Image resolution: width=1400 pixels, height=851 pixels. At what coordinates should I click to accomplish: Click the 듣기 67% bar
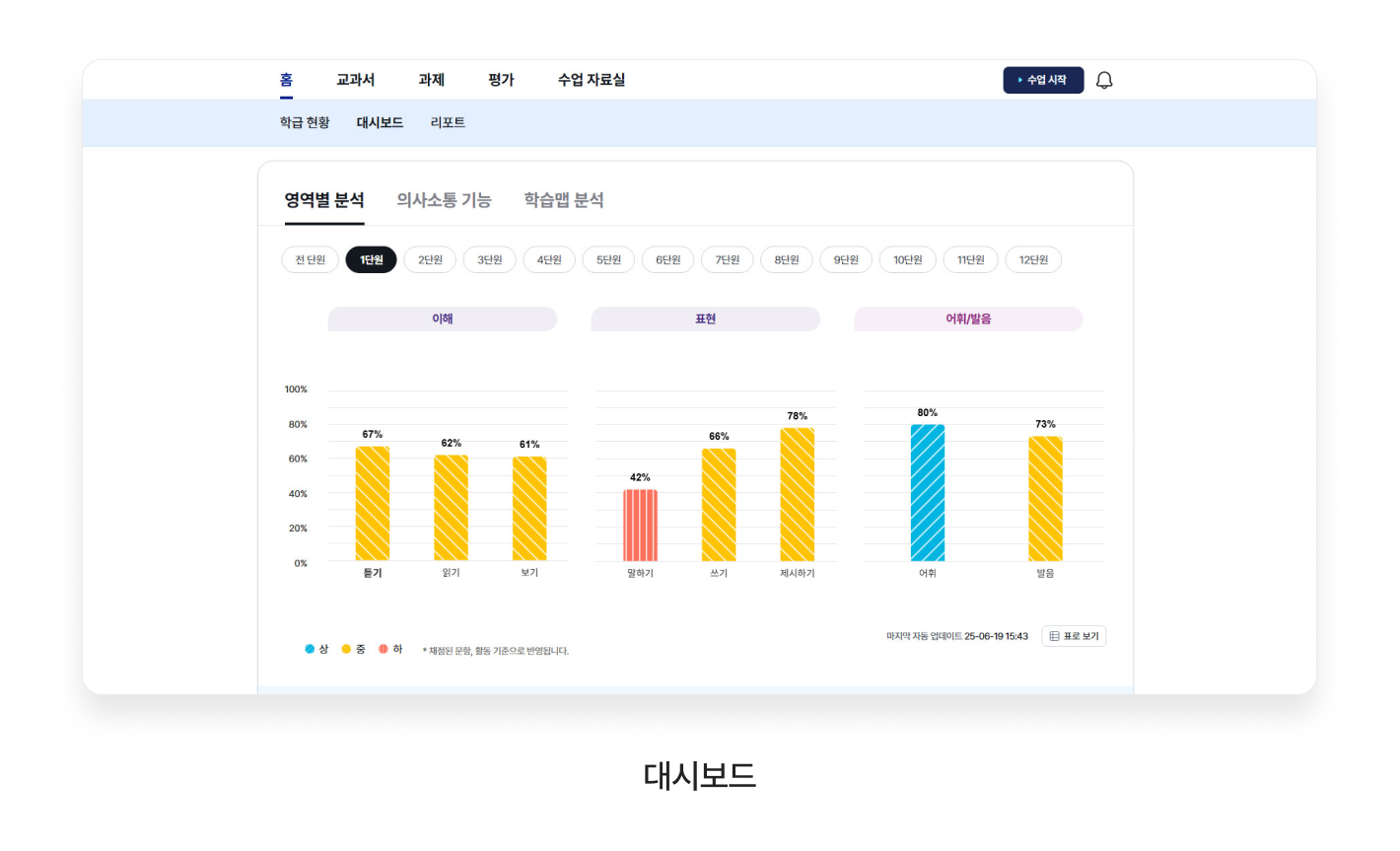point(373,503)
